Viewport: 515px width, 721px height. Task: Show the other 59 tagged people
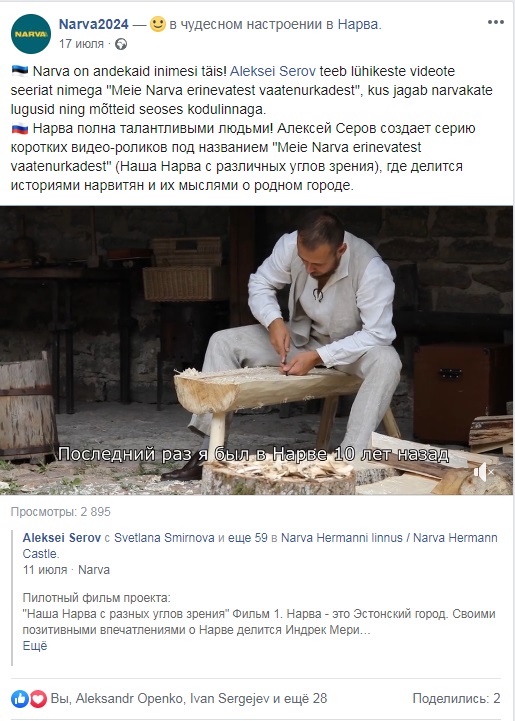click(x=248, y=538)
